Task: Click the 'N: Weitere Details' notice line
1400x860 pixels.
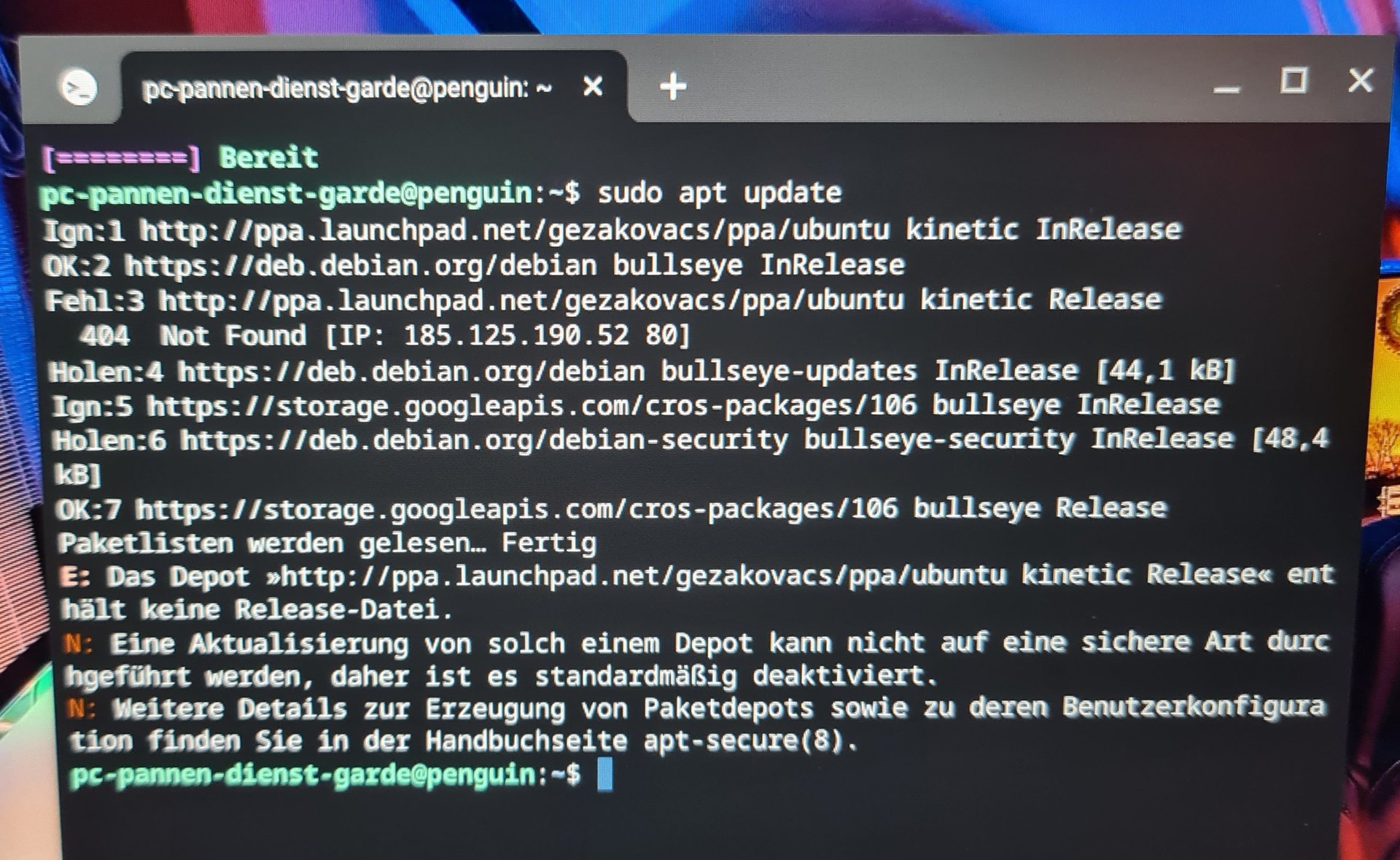Action: pyautogui.click(x=696, y=708)
